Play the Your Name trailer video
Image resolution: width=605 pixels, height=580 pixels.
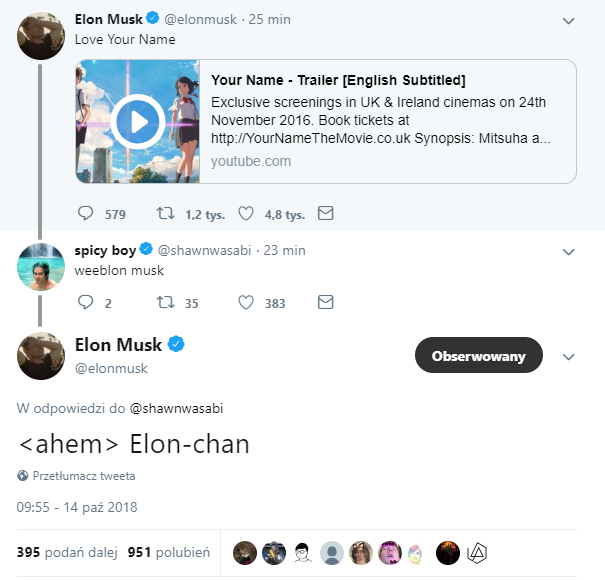tap(138, 122)
